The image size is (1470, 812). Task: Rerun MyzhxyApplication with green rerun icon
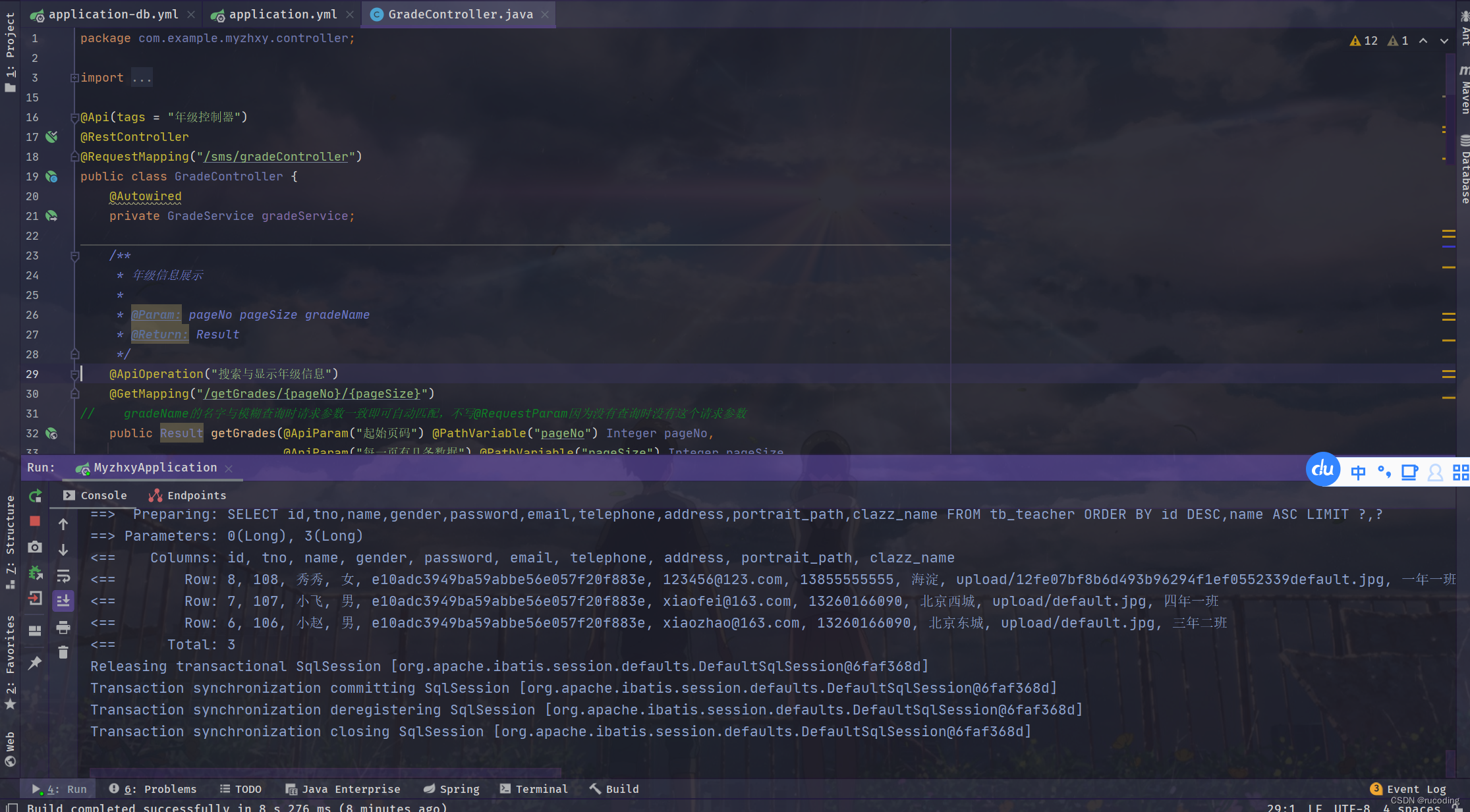36,496
